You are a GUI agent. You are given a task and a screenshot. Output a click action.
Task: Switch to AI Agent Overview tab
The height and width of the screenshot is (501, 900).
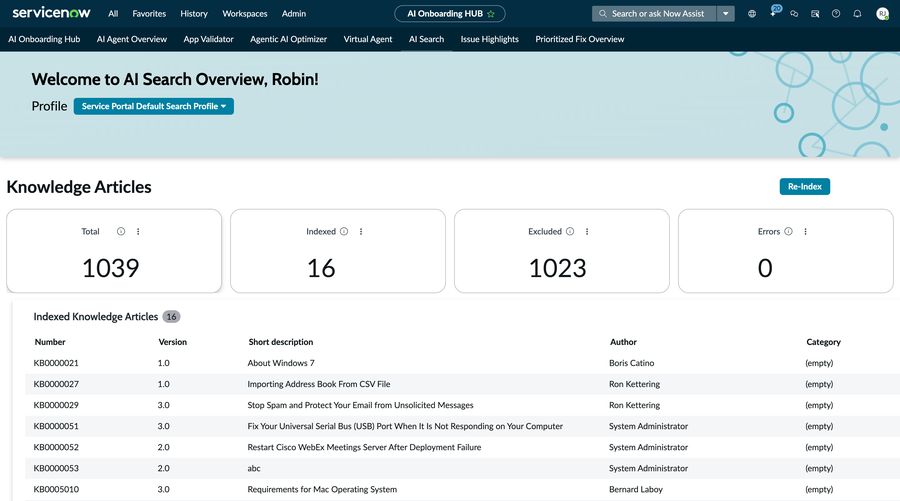coord(131,39)
